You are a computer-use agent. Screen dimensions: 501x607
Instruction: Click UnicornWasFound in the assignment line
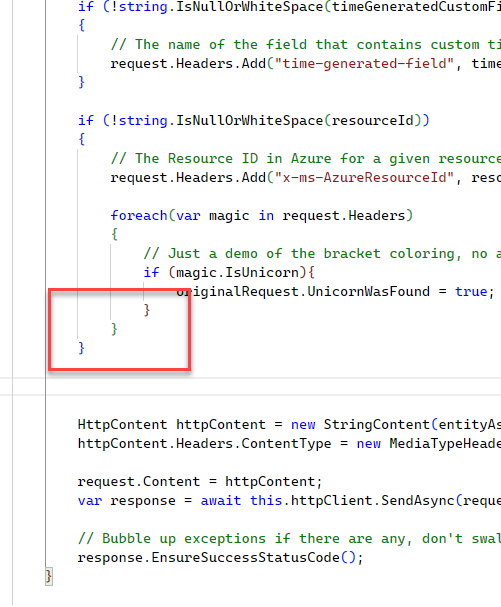click(368, 291)
